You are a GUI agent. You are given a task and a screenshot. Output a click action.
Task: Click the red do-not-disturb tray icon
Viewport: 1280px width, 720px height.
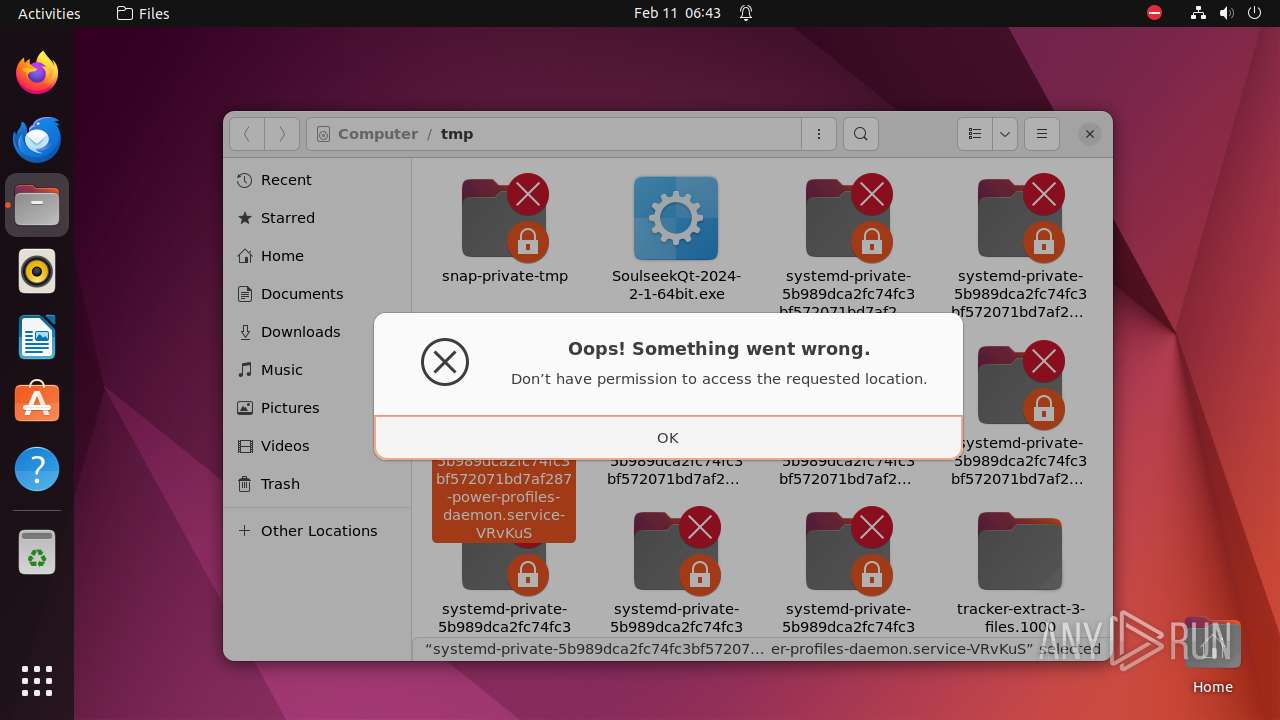pyautogui.click(x=1155, y=13)
